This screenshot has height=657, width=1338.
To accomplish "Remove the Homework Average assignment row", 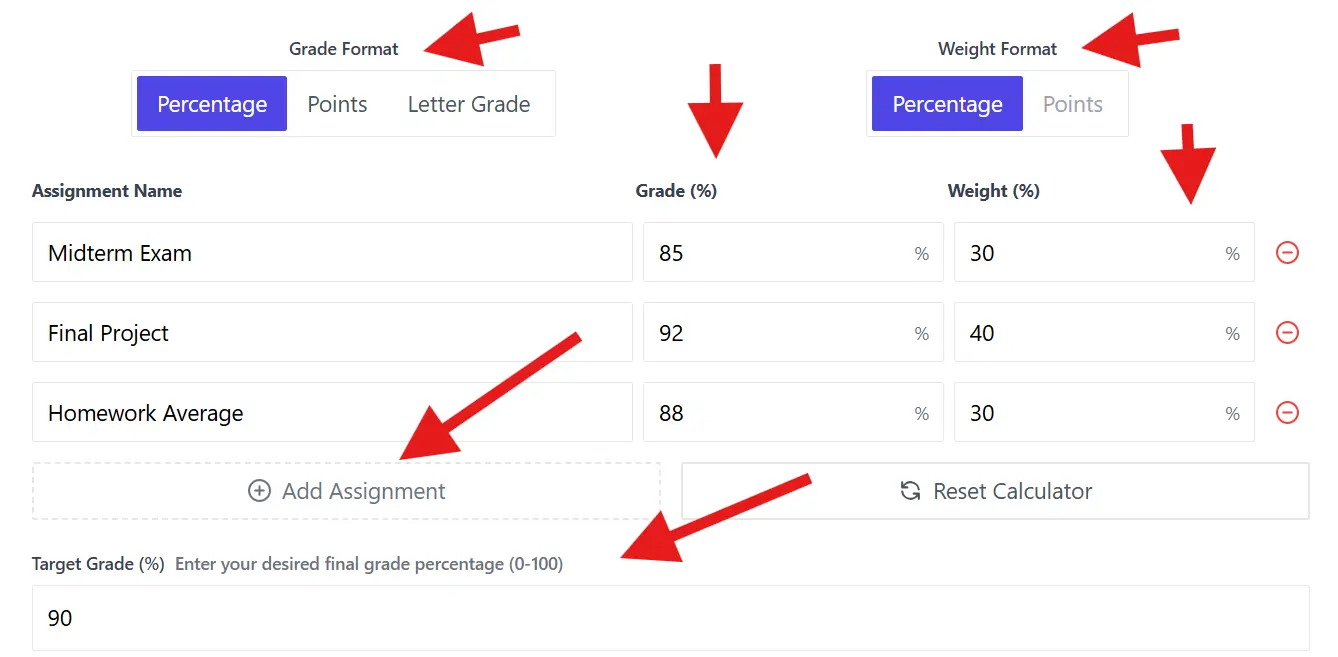I will [x=1287, y=413].
